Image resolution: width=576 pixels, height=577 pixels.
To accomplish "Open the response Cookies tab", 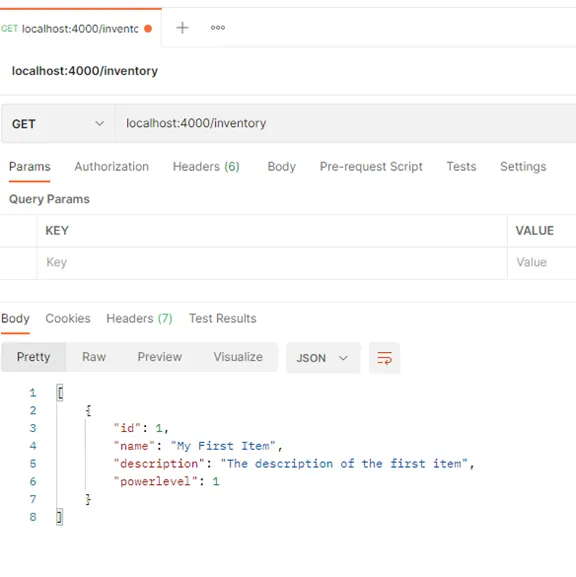I will point(68,318).
